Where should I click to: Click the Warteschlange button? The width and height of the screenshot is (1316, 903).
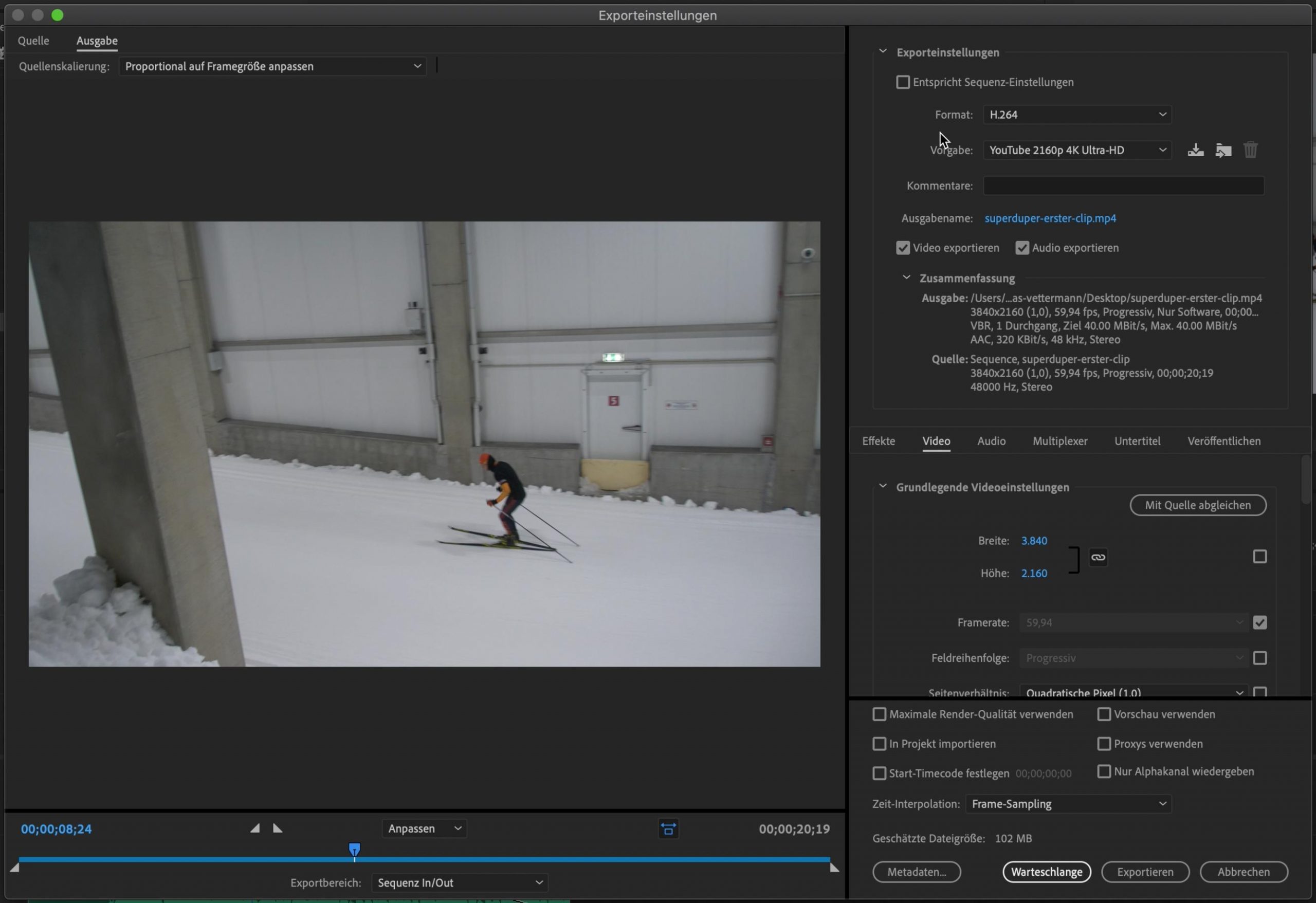pyautogui.click(x=1047, y=872)
